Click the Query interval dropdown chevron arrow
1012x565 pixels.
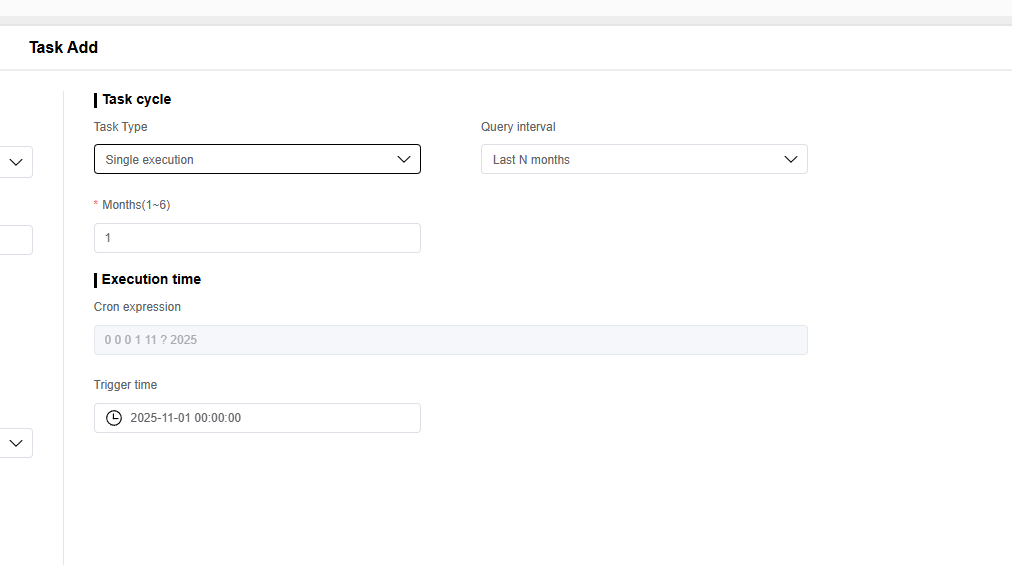click(x=791, y=159)
